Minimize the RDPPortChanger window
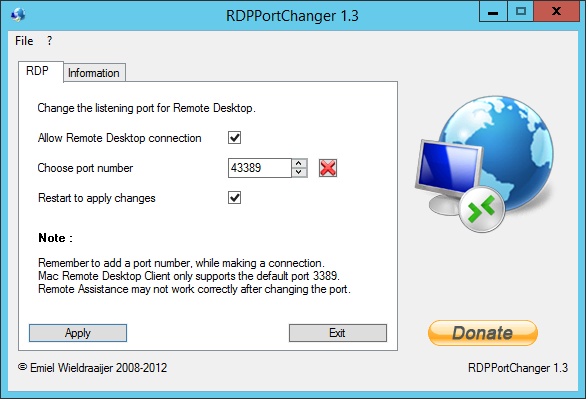The height and width of the screenshot is (399, 586). 493,12
